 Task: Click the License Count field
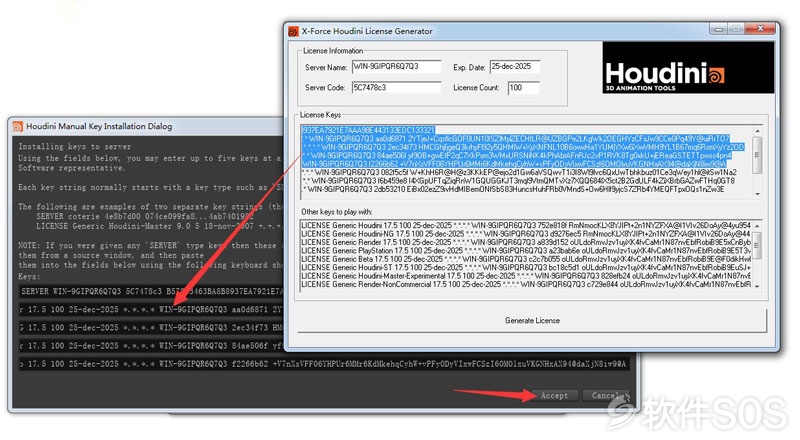tap(523, 87)
